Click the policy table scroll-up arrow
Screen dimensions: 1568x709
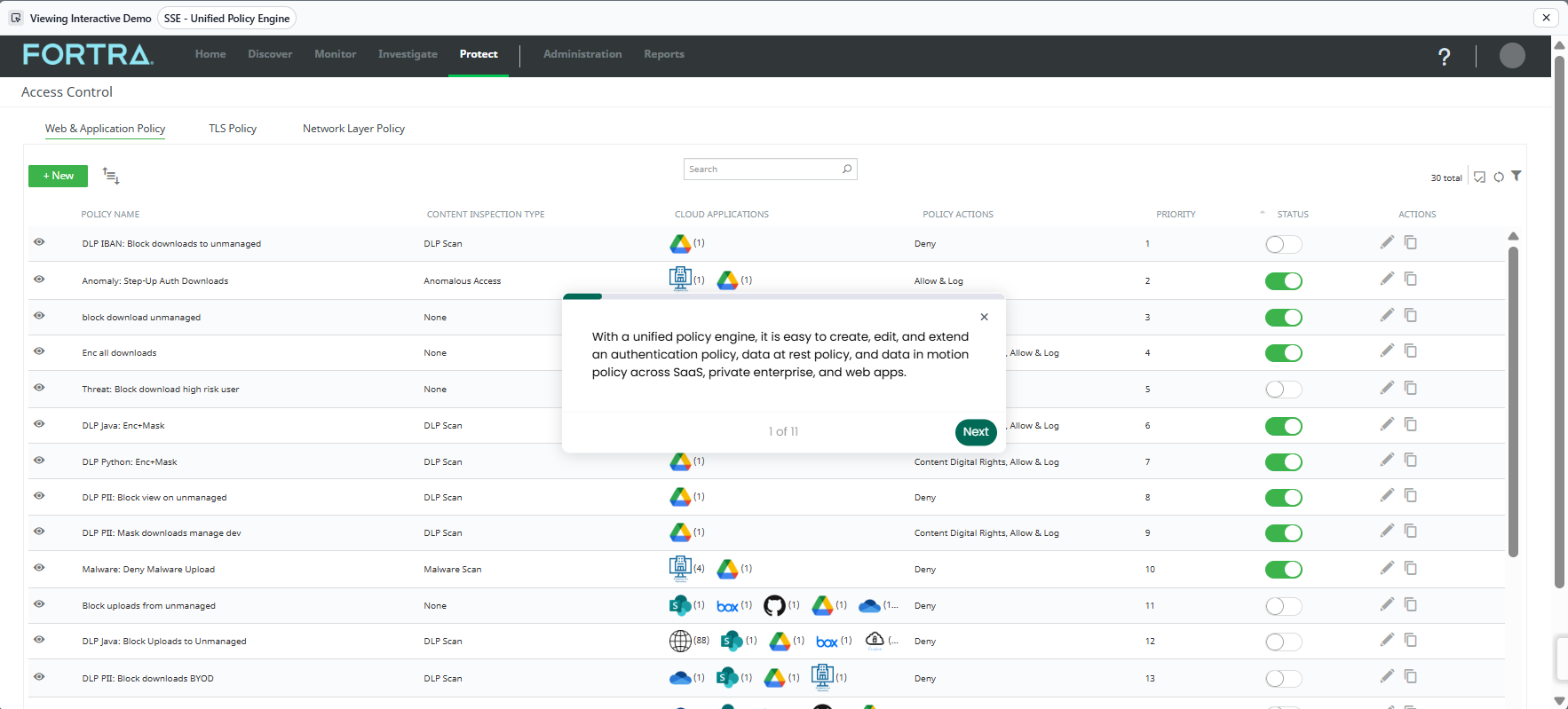tap(1513, 236)
